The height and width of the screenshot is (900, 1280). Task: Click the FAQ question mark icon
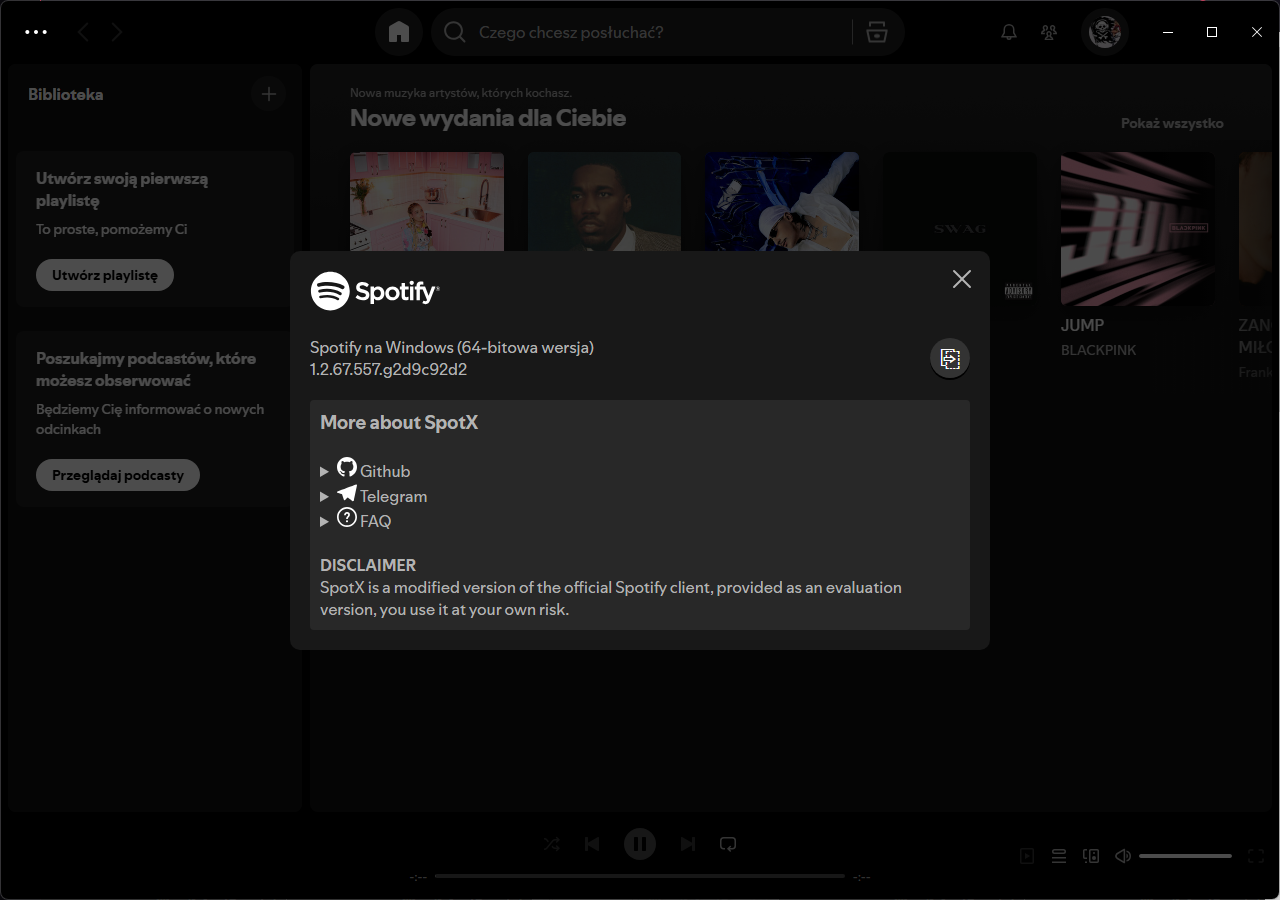[347, 517]
